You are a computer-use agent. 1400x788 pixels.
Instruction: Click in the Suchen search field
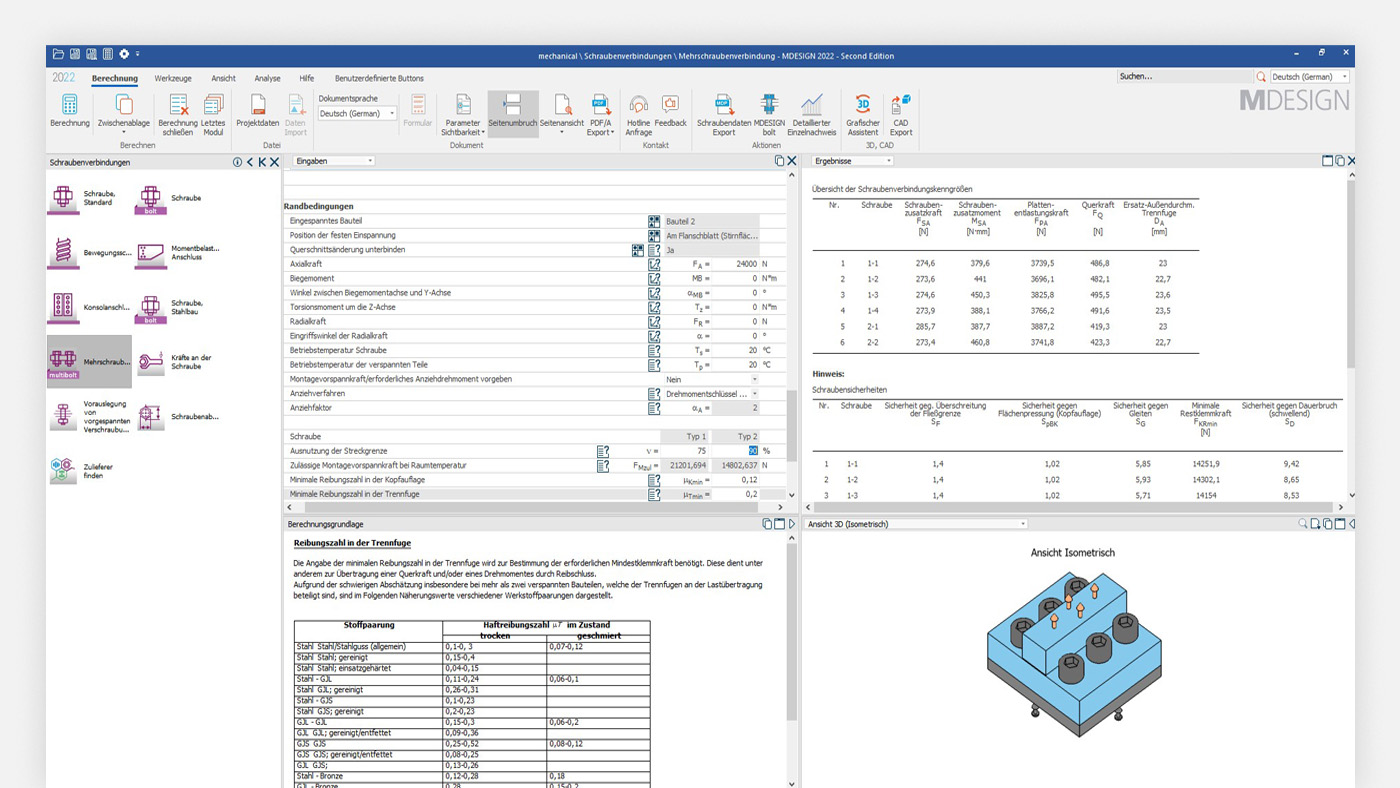1184,77
